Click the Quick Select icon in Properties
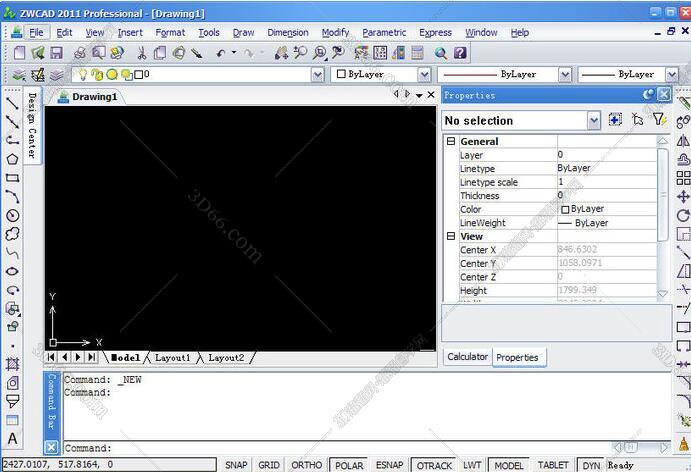 tap(659, 120)
